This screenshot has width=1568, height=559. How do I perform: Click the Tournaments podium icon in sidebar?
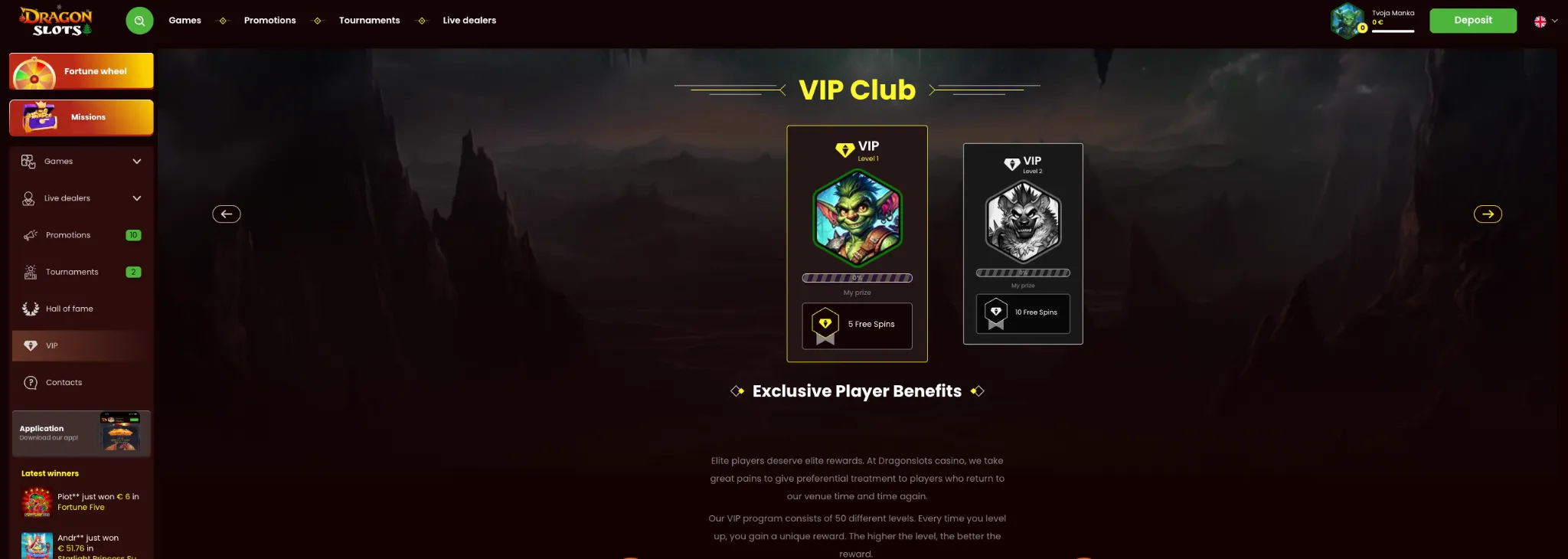[x=31, y=272]
